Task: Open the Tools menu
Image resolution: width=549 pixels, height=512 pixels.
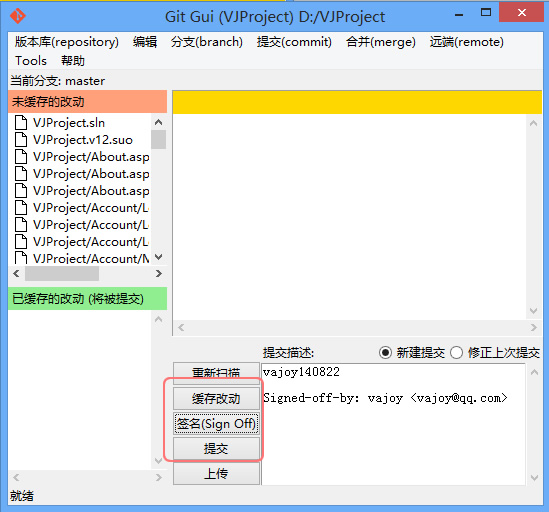Action: (31, 61)
